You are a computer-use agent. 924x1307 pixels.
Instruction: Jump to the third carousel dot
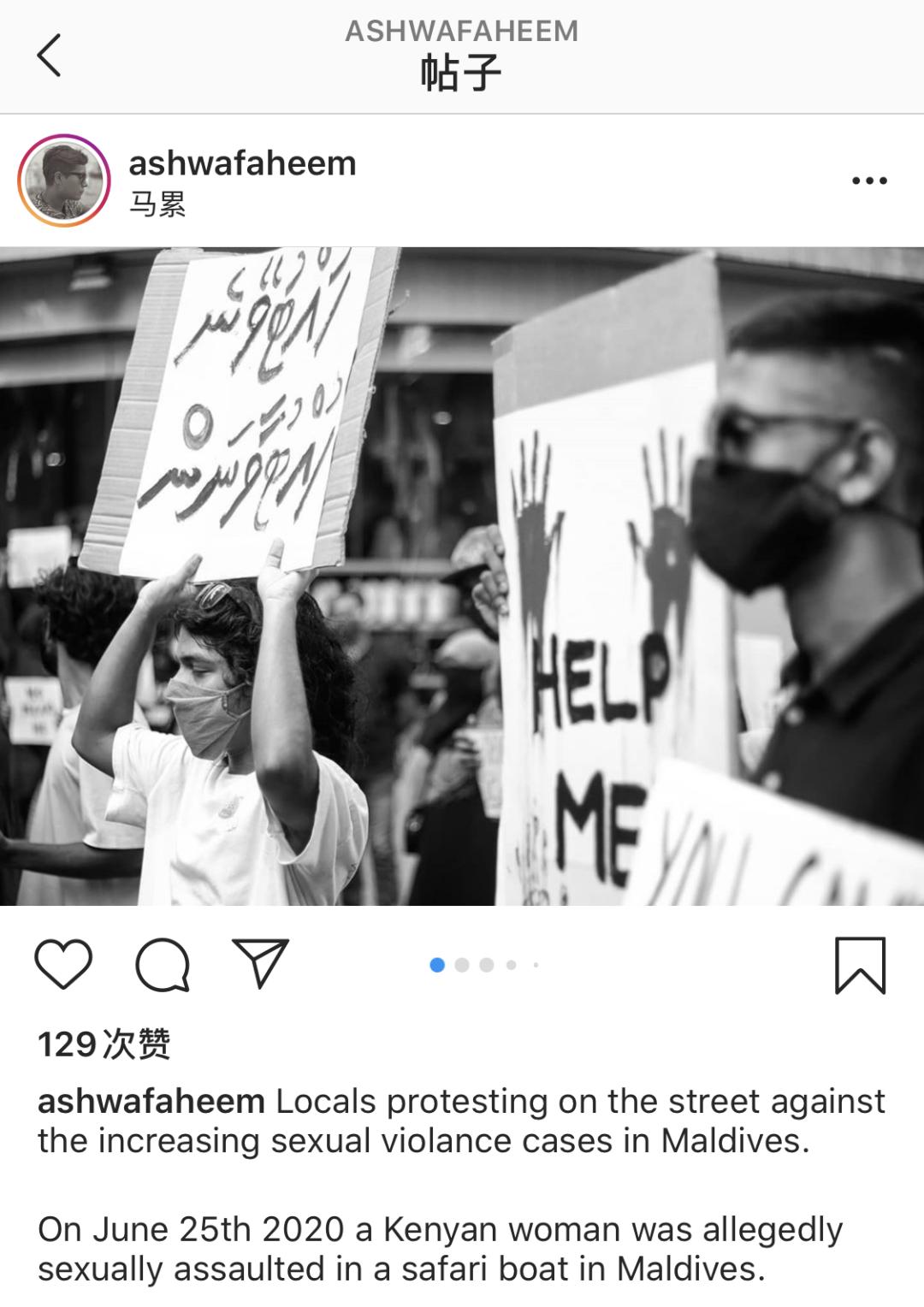point(487,965)
